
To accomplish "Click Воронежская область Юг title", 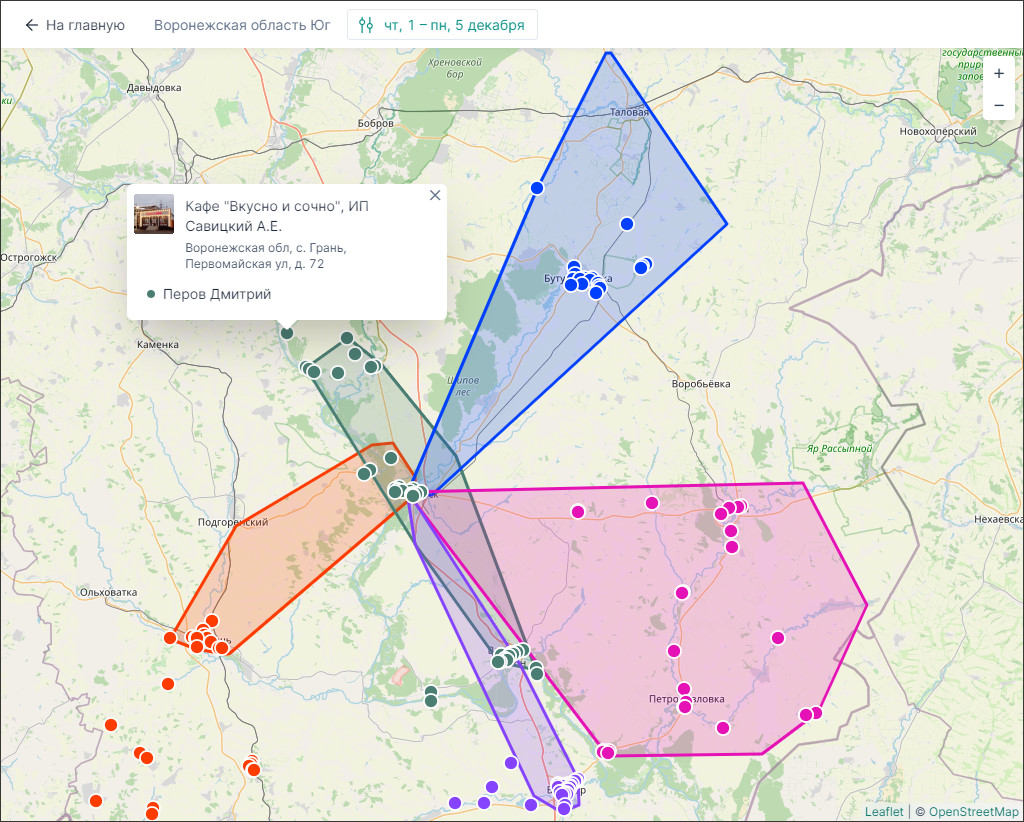I will (x=242, y=25).
